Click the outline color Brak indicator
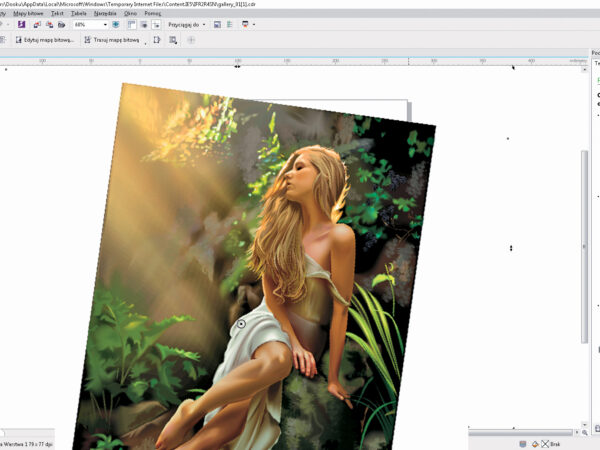Image resolution: width=600 pixels, height=450 pixels. pos(548,443)
